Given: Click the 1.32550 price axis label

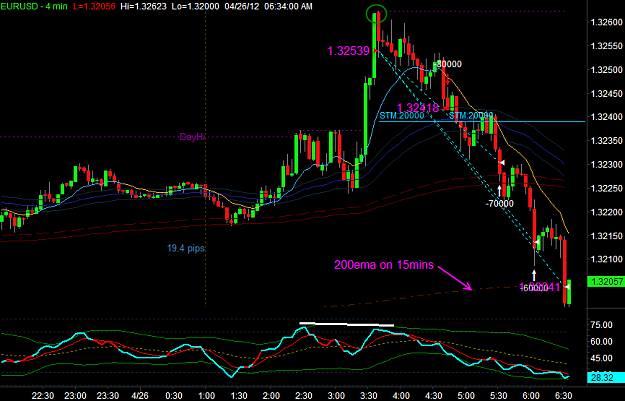Looking at the screenshot, I should pos(607,46).
